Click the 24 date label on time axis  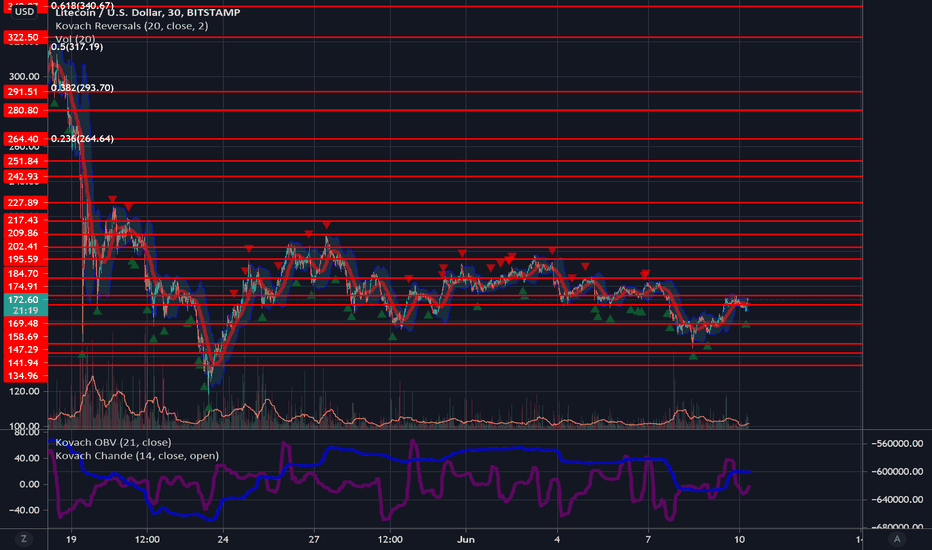pyautogui.click(x=223, y=540)
